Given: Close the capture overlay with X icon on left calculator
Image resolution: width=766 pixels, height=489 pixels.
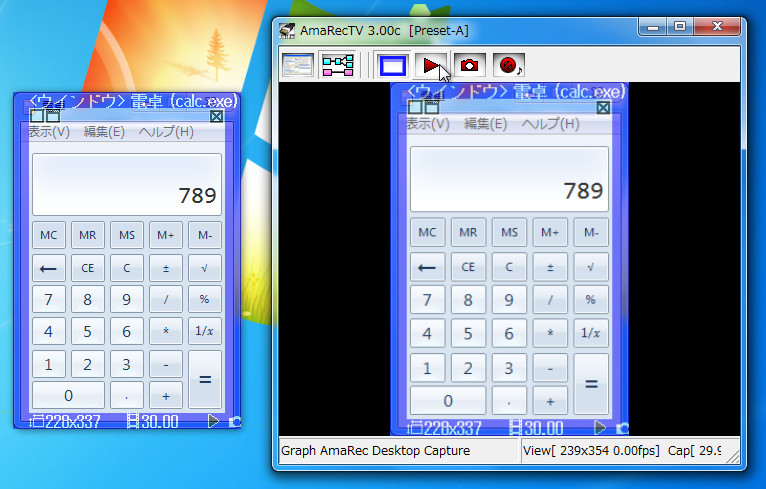Looking at the screenshot, I should click(x=216, y=116).
